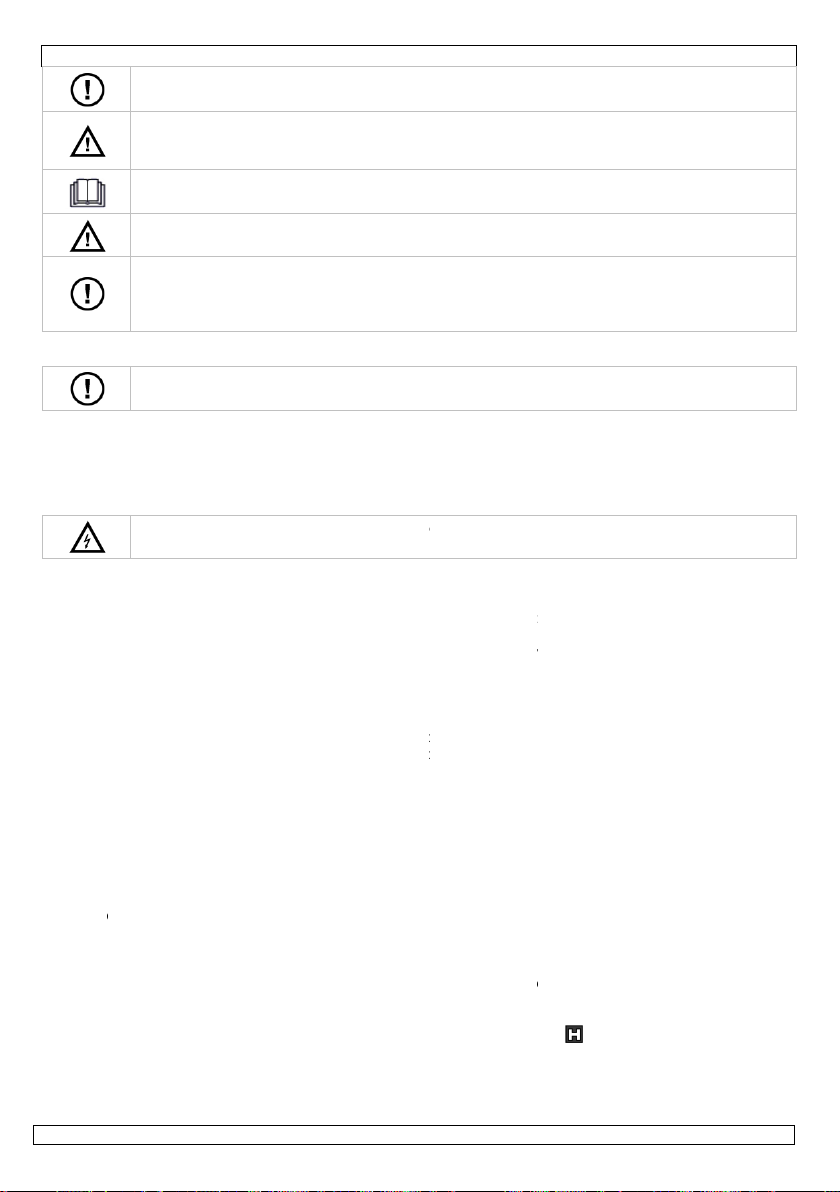Click the blank cell beside the lightning hazard icon
Viewport: 840px width, 1192px height.
pyautogui.click(x=463, y=537)
